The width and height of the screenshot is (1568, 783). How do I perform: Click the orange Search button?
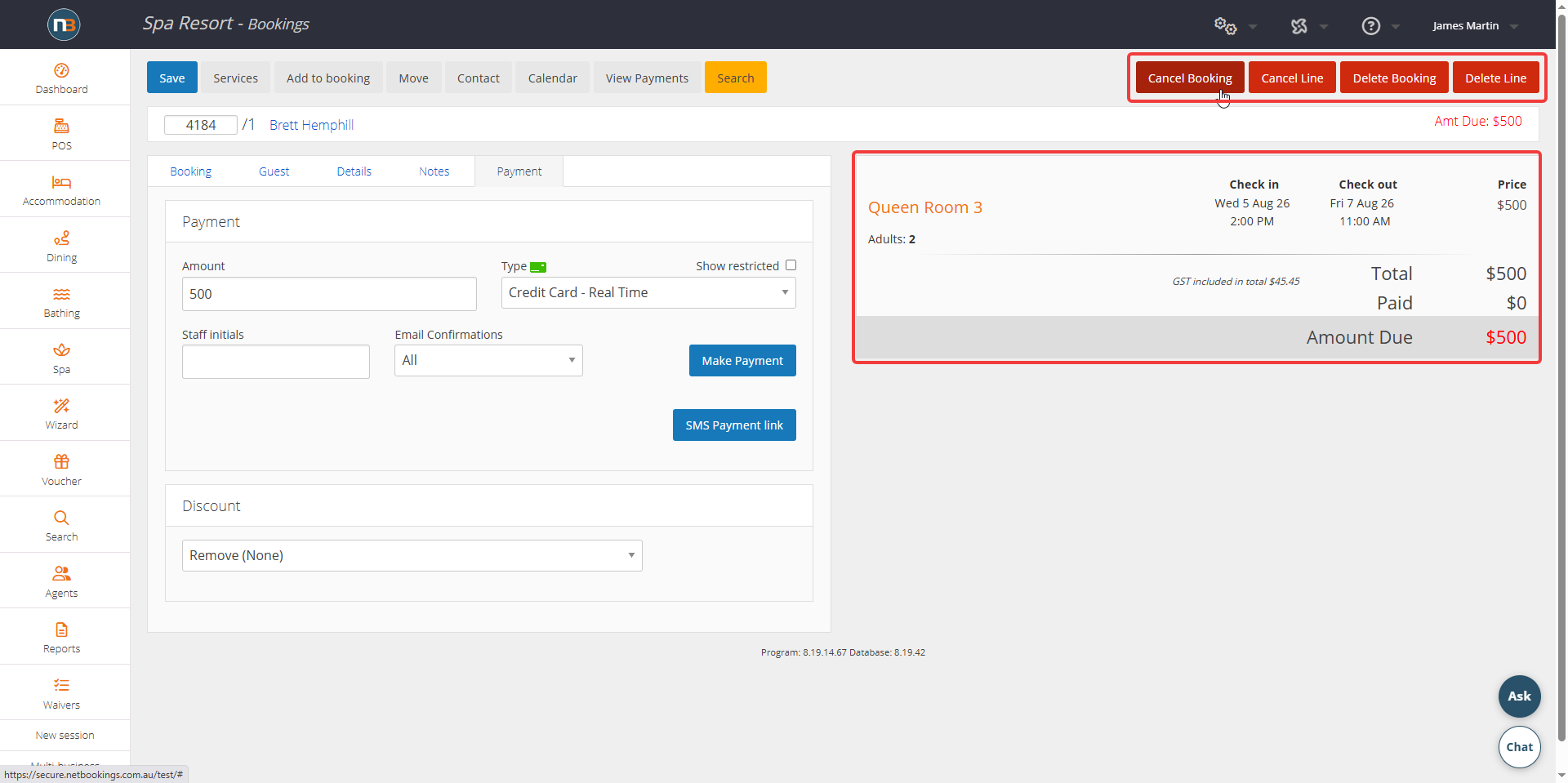tap(736, 78)
